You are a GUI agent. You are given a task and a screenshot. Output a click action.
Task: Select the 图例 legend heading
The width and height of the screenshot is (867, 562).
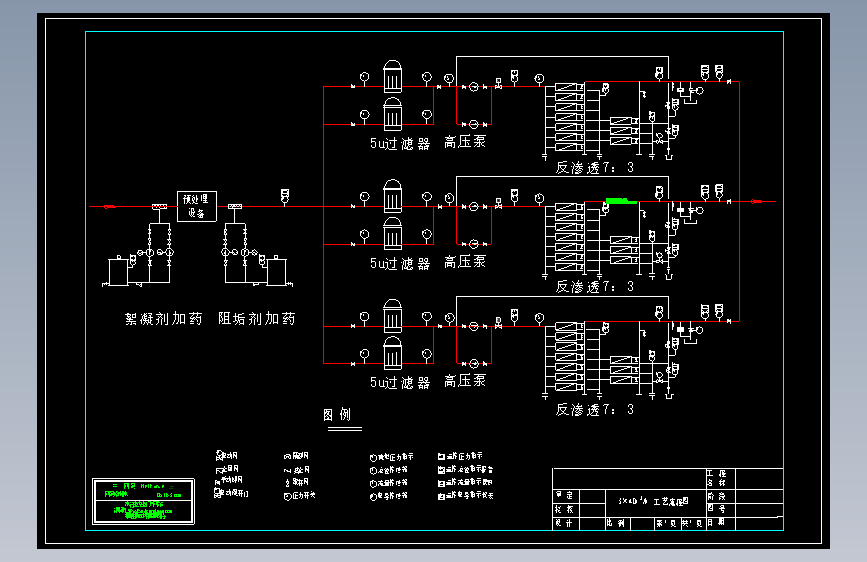click(x=337, y=415)
